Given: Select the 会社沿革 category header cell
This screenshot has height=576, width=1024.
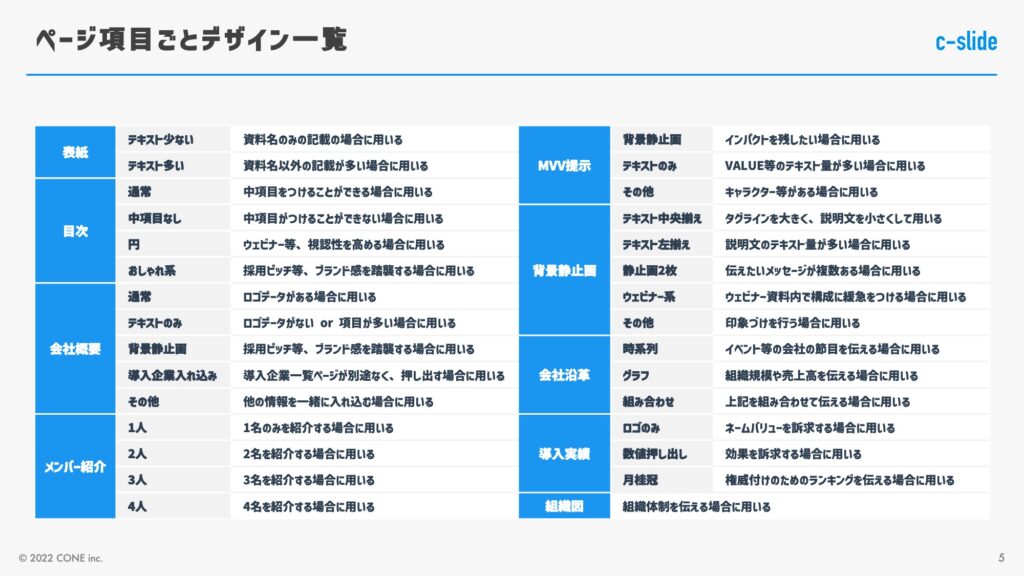Looking at the screenshot, I should 564,375.
